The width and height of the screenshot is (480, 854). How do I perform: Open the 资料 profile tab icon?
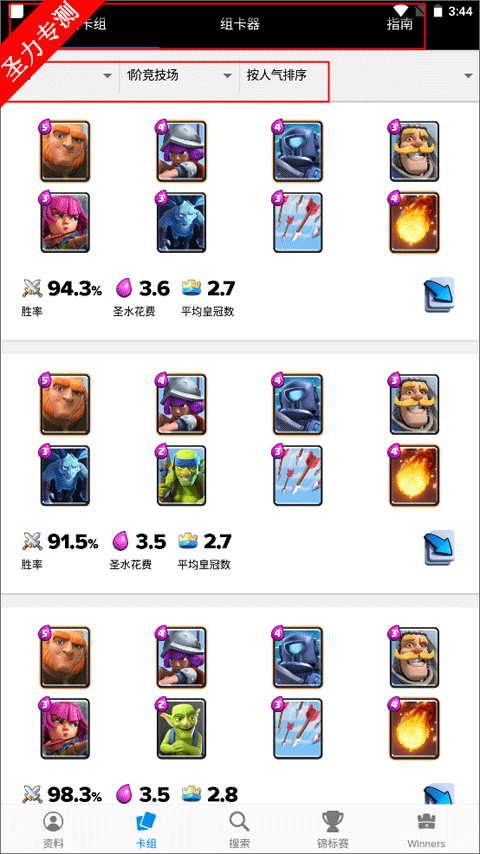[53, 830]
